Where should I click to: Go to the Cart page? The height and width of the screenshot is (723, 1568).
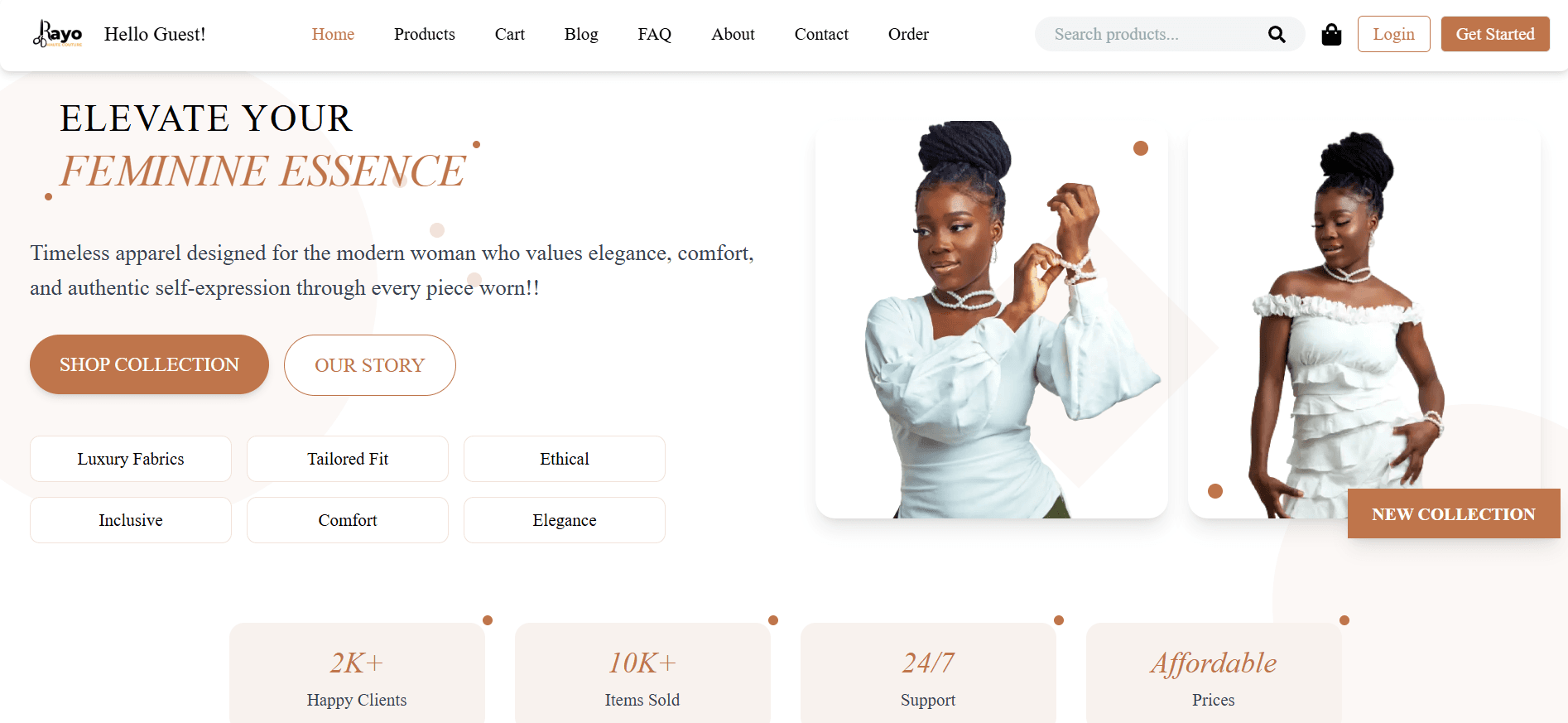(510, 34)
